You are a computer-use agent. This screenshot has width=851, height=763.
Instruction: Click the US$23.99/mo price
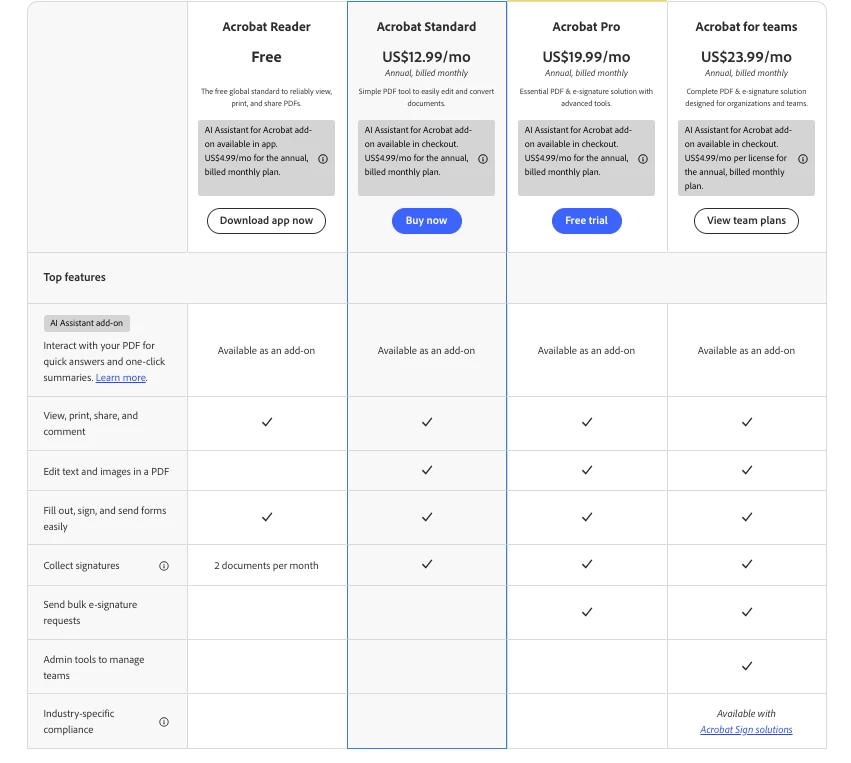pyautogui.click(x=746, y=57)
